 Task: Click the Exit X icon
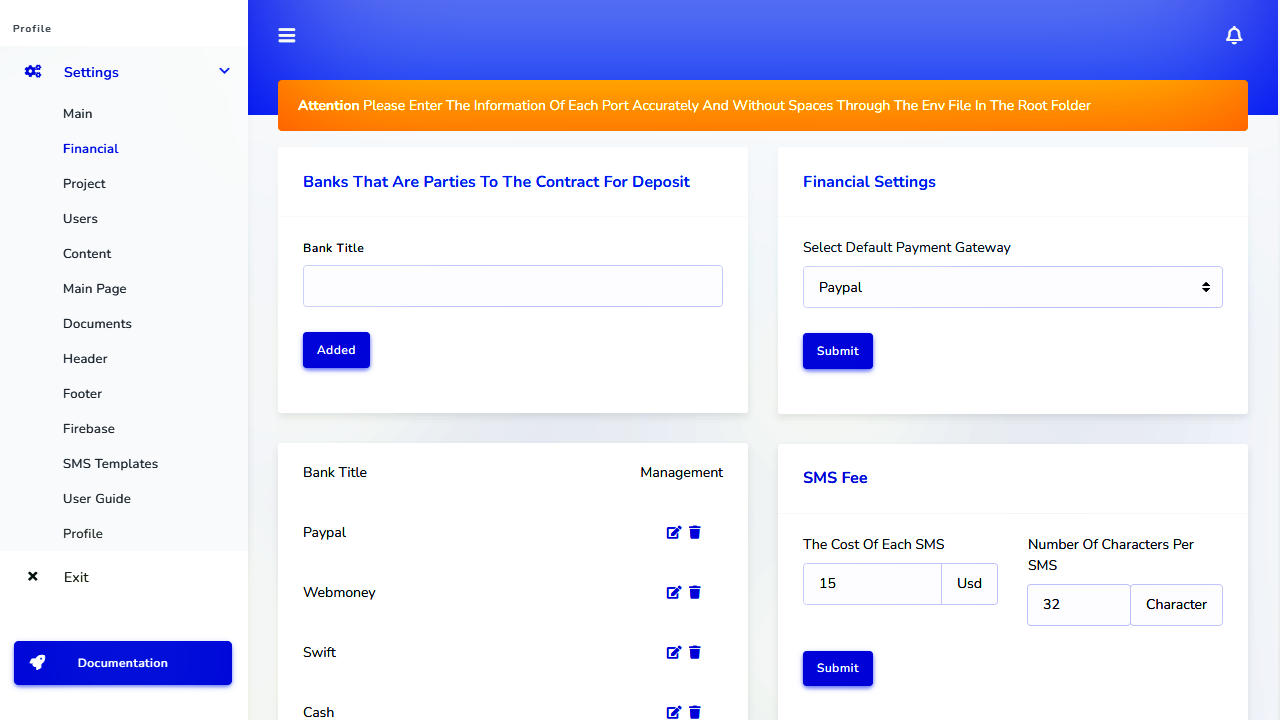pos(32,576)
